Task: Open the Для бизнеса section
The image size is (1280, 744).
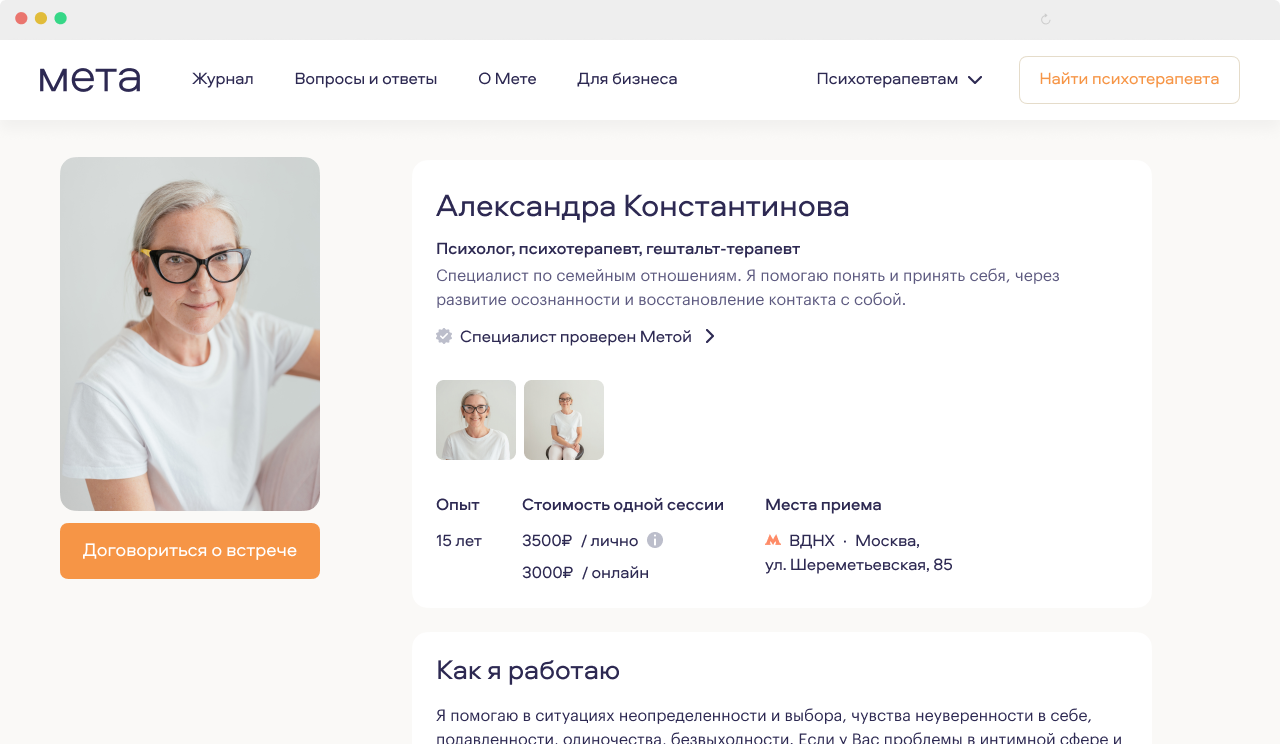Action: pos(627,79)
